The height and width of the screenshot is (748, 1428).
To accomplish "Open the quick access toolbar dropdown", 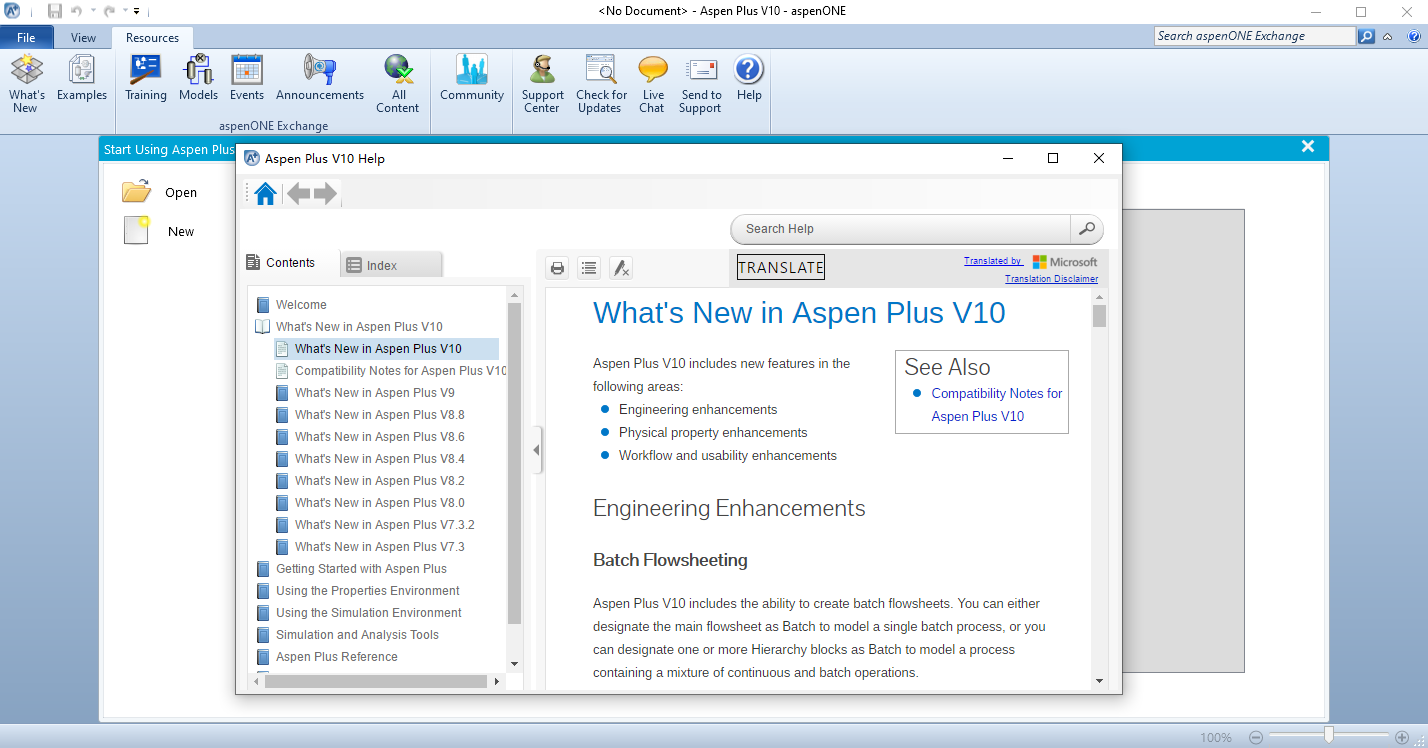I will [136, 10].
